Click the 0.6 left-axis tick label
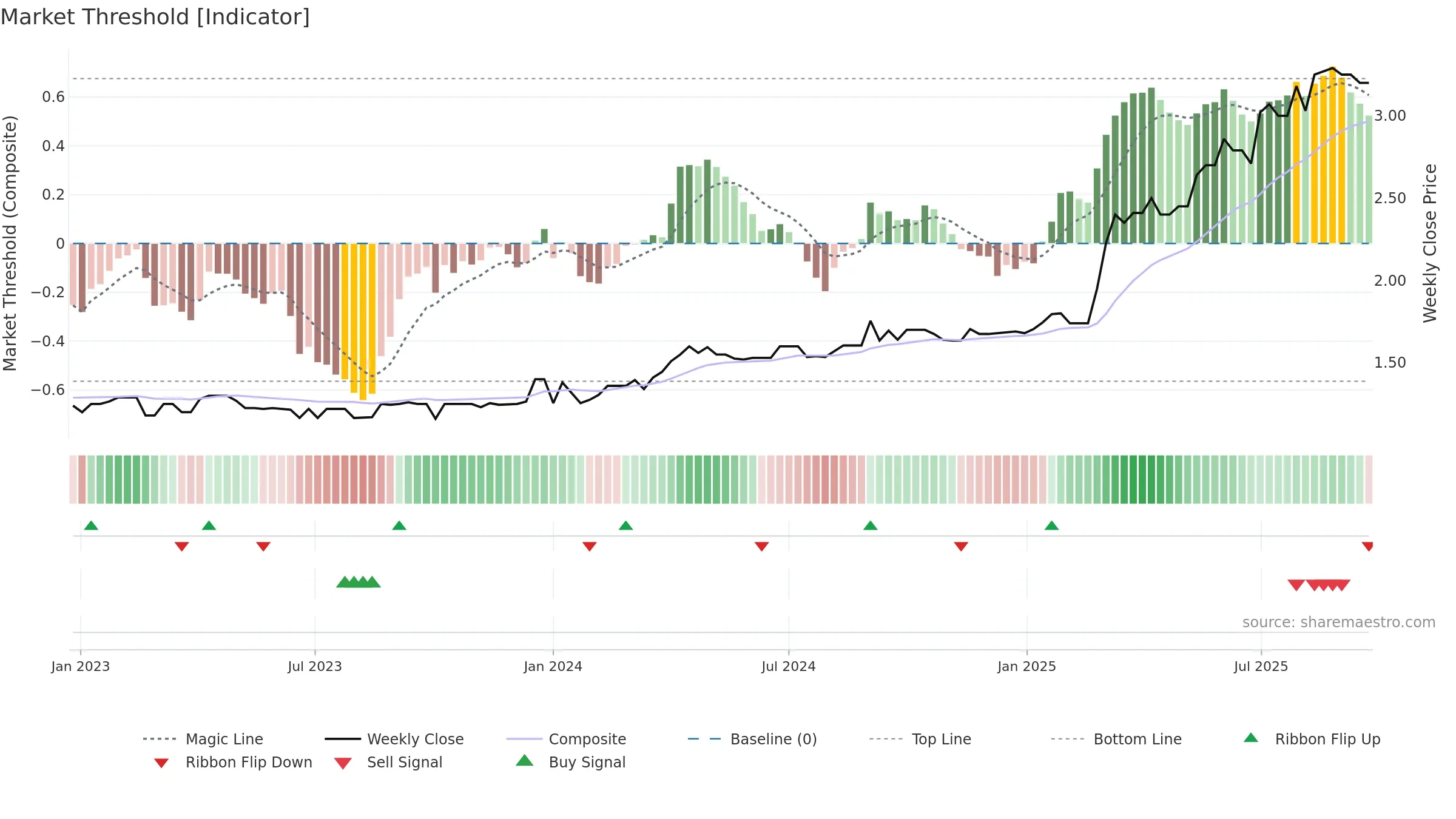1456x819 pixels. (53, 97)
